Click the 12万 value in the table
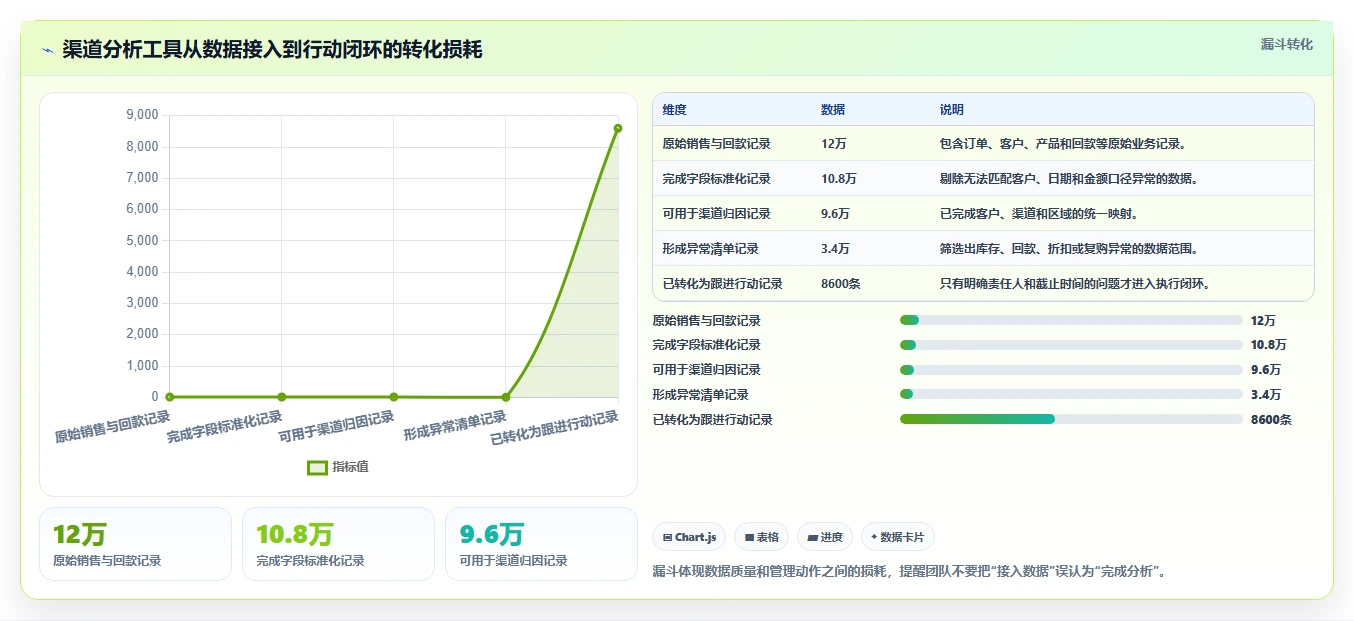Image resolution: width=1354 pixels, height=621 pixels. (x=834, y=144)
